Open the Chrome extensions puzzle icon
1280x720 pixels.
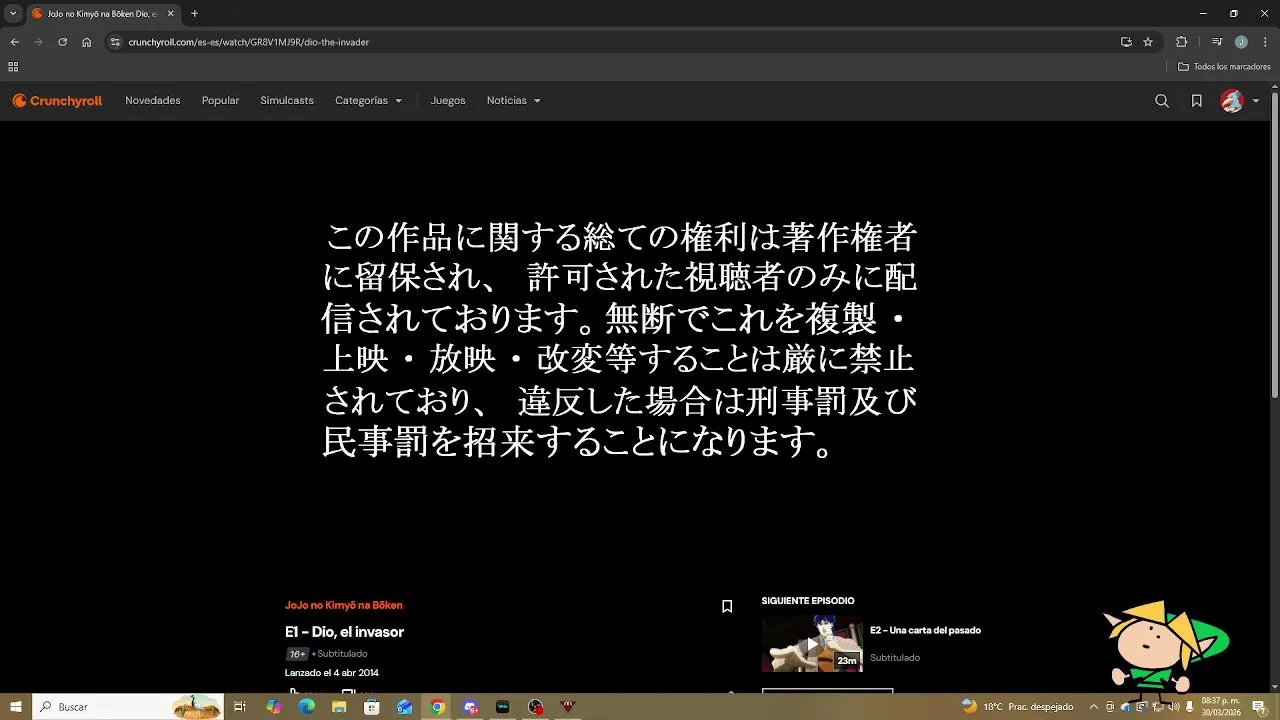point(1181,42)
